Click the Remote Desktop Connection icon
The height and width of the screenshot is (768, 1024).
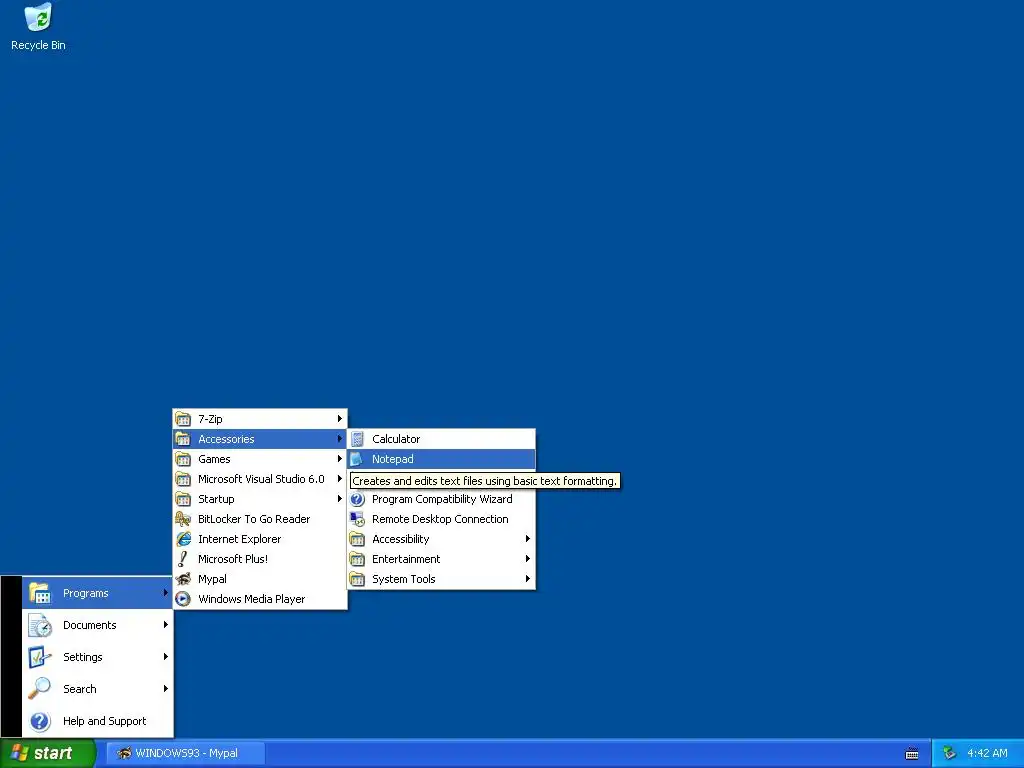(x=357, y=519)
